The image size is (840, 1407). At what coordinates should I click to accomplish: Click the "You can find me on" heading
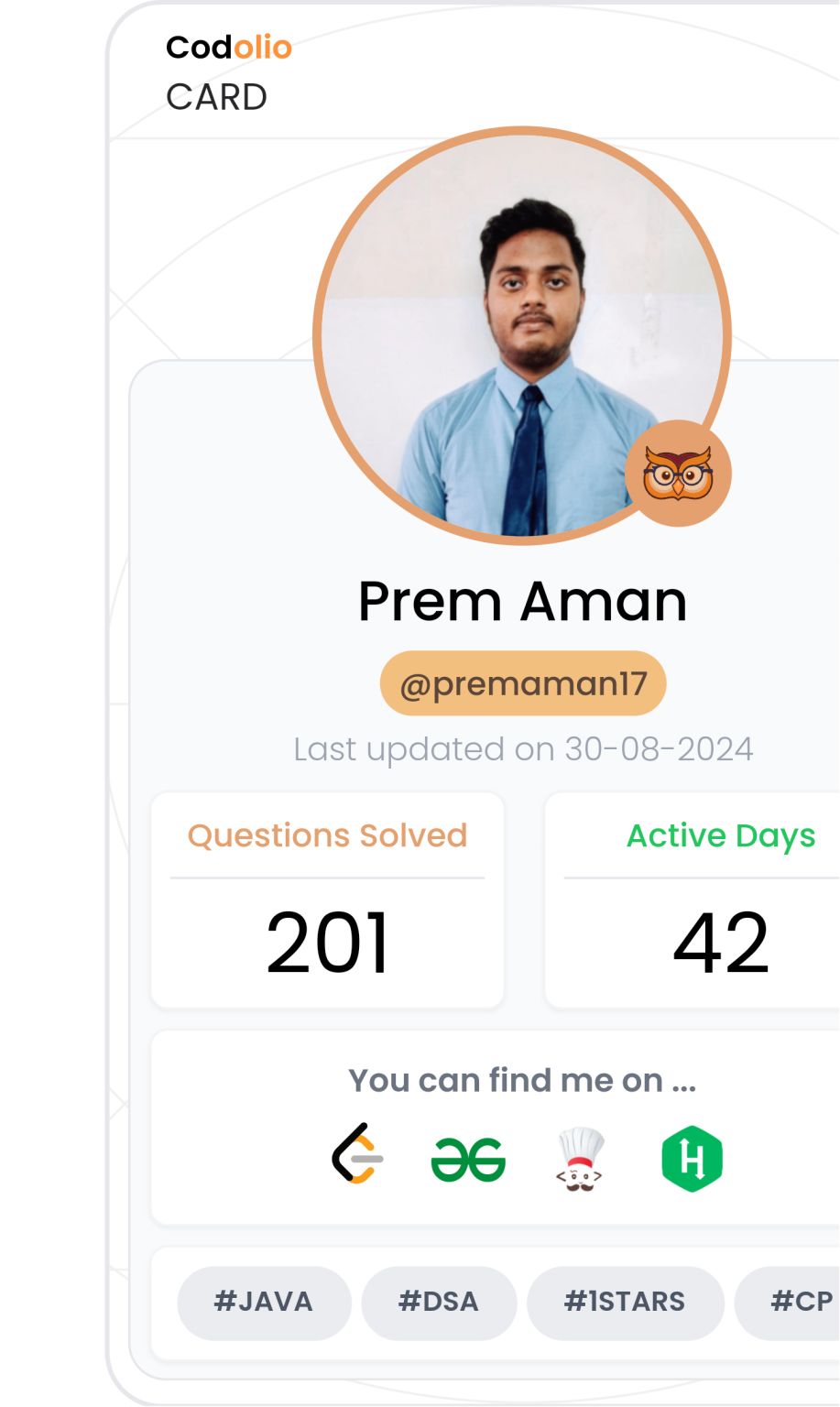point(522,1081)
